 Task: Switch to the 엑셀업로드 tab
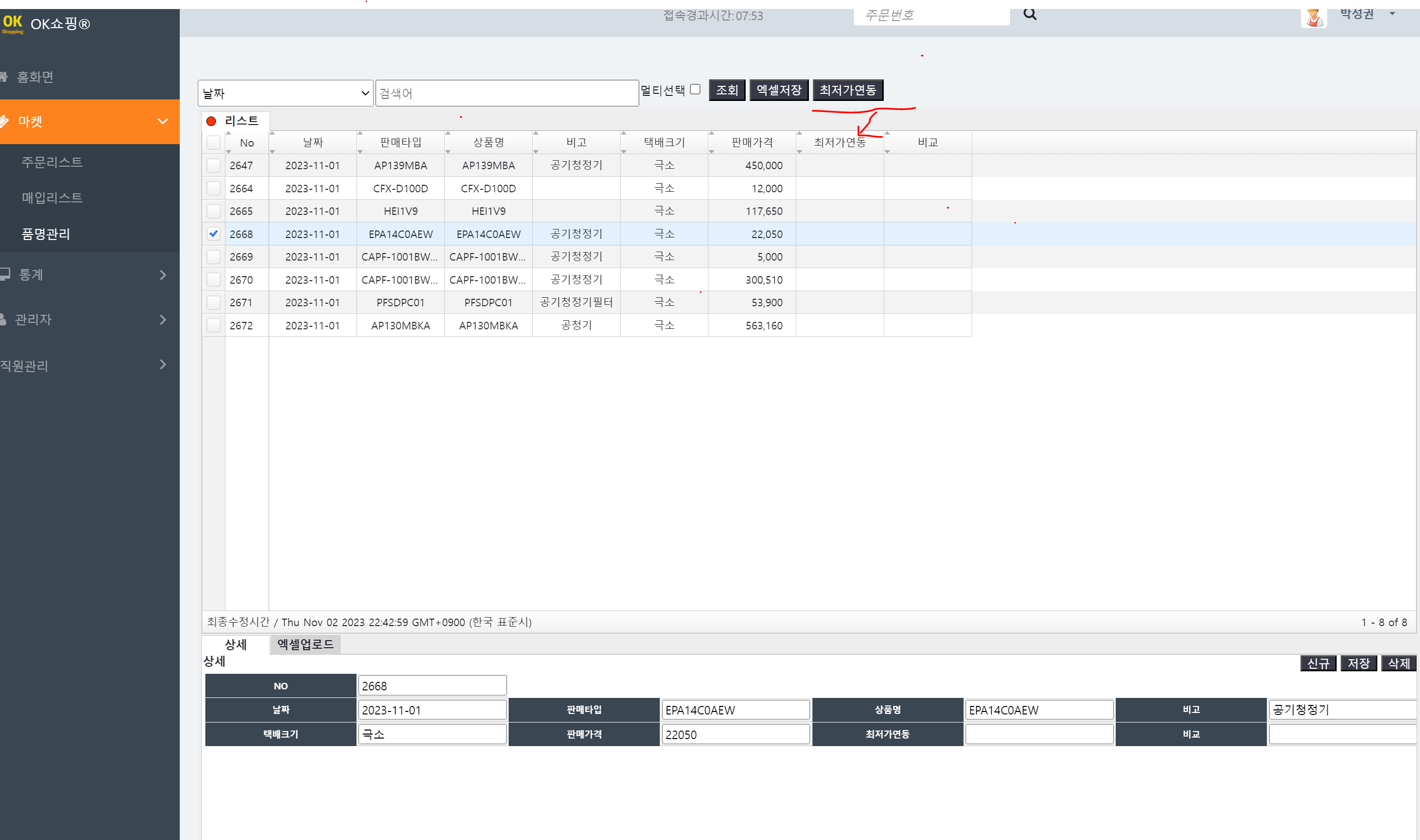[305, 644]
